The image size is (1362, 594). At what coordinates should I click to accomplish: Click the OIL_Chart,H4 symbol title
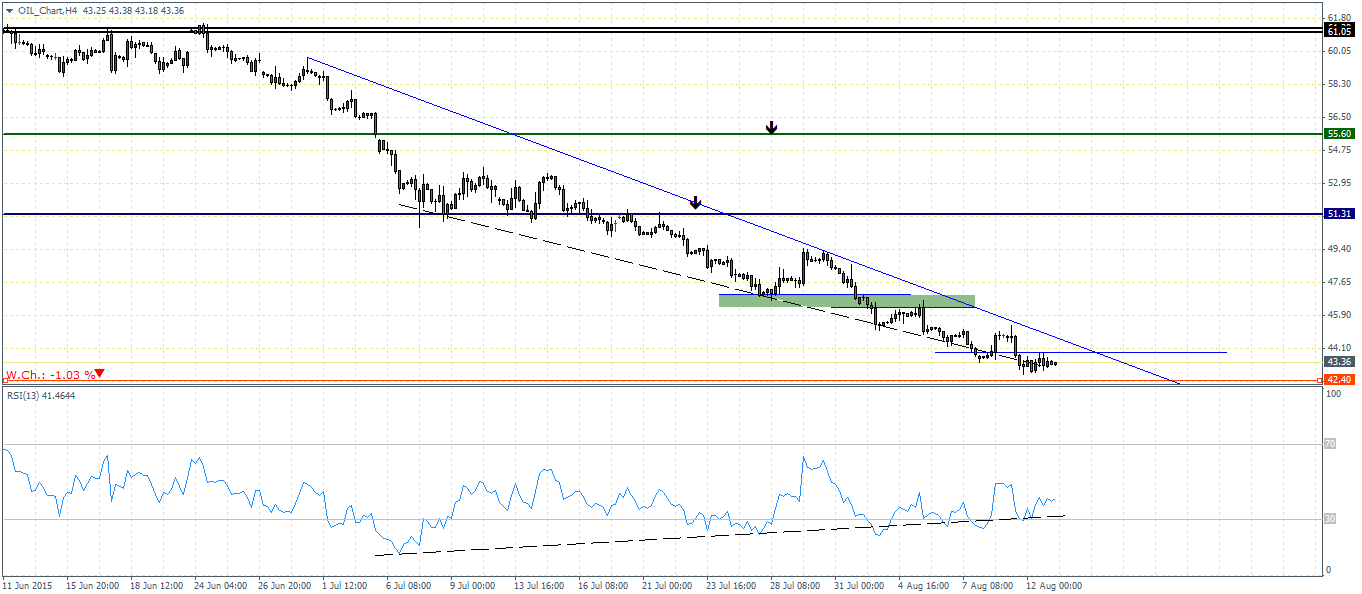[x=43, y=9]
